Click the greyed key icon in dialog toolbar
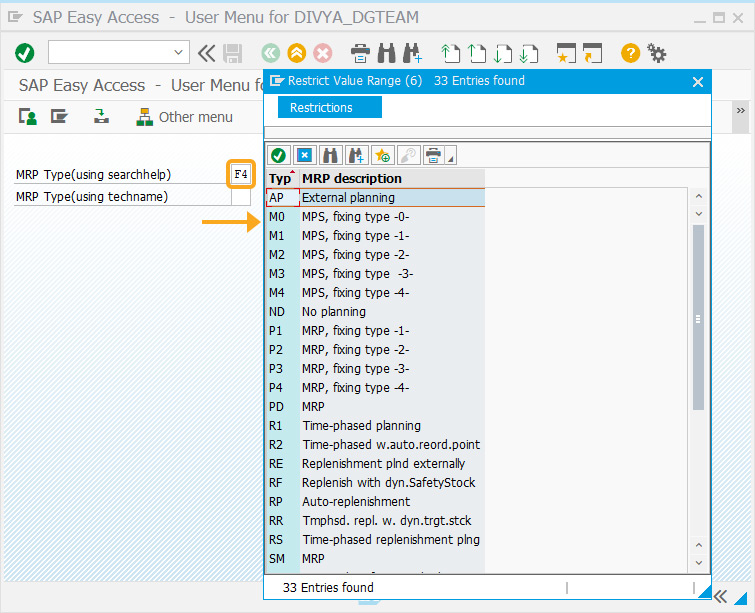This screenshot has height=613, width=755. coord(408,156)
